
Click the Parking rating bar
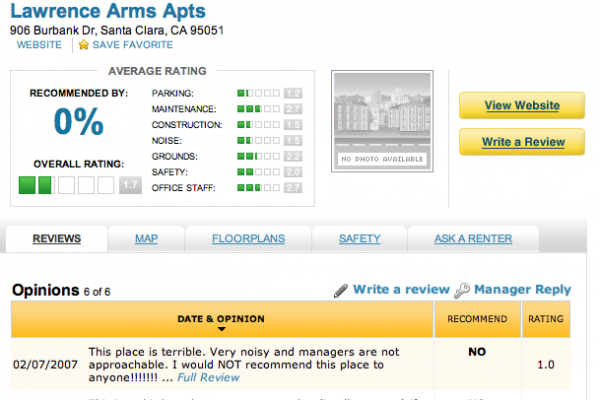[x=259, y=92]
